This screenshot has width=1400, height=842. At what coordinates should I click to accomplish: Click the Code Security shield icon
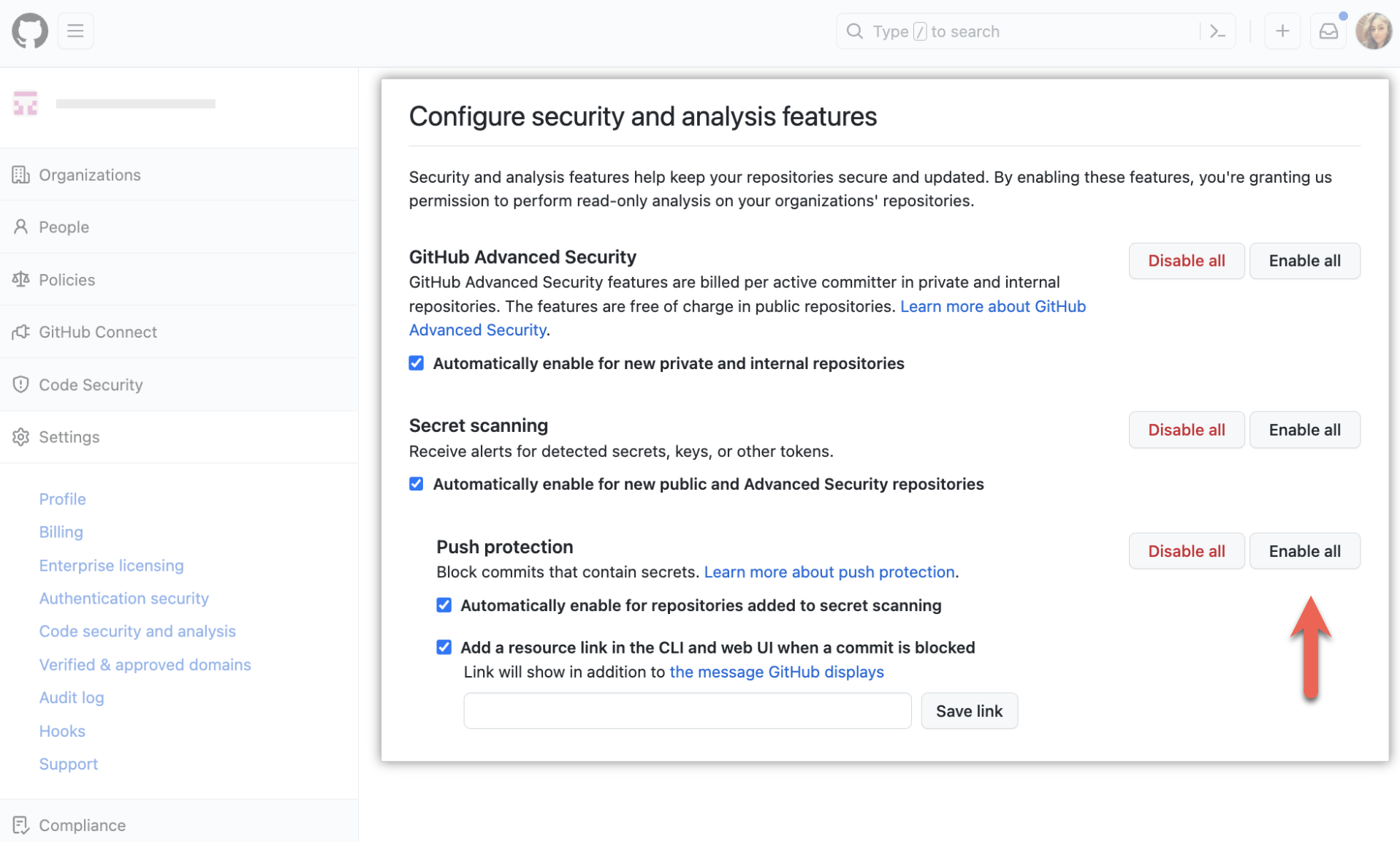20,384
